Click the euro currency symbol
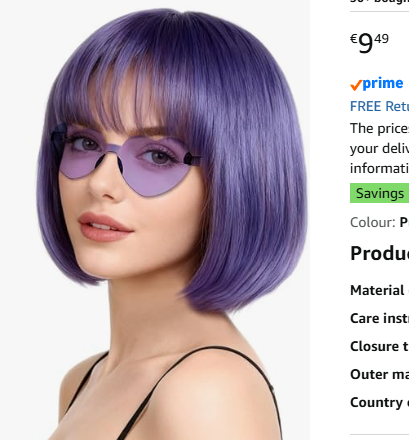This screenshot has width=409, height=440. tap(354, 39)
